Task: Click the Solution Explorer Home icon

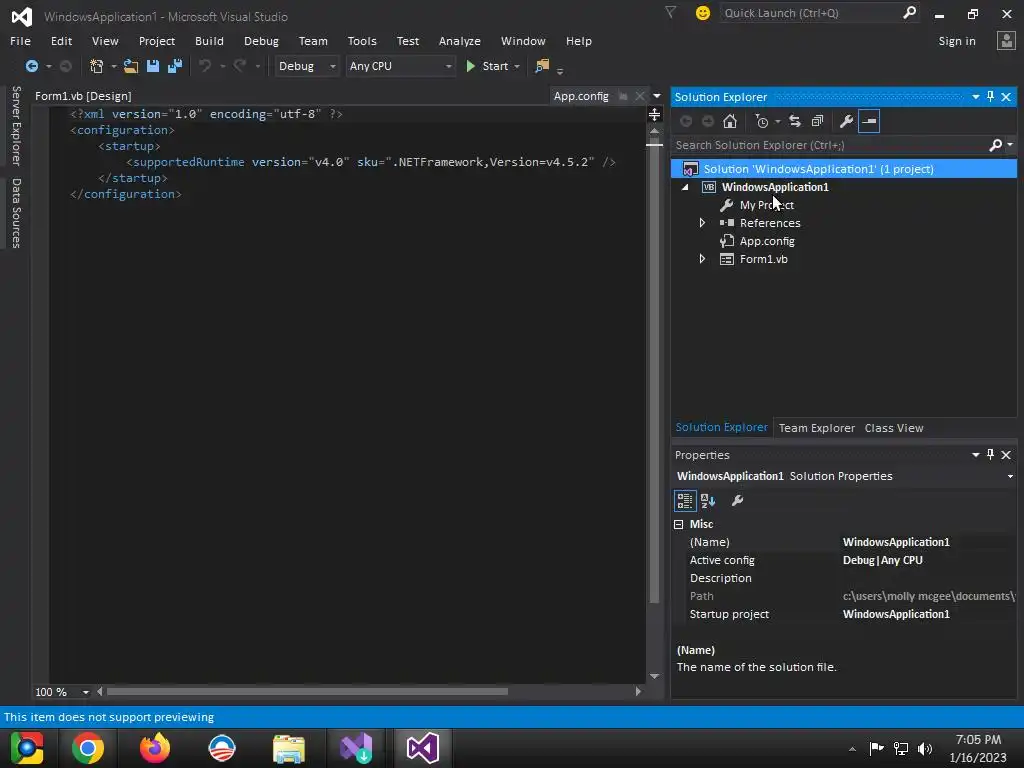Action: click(730, 121)
